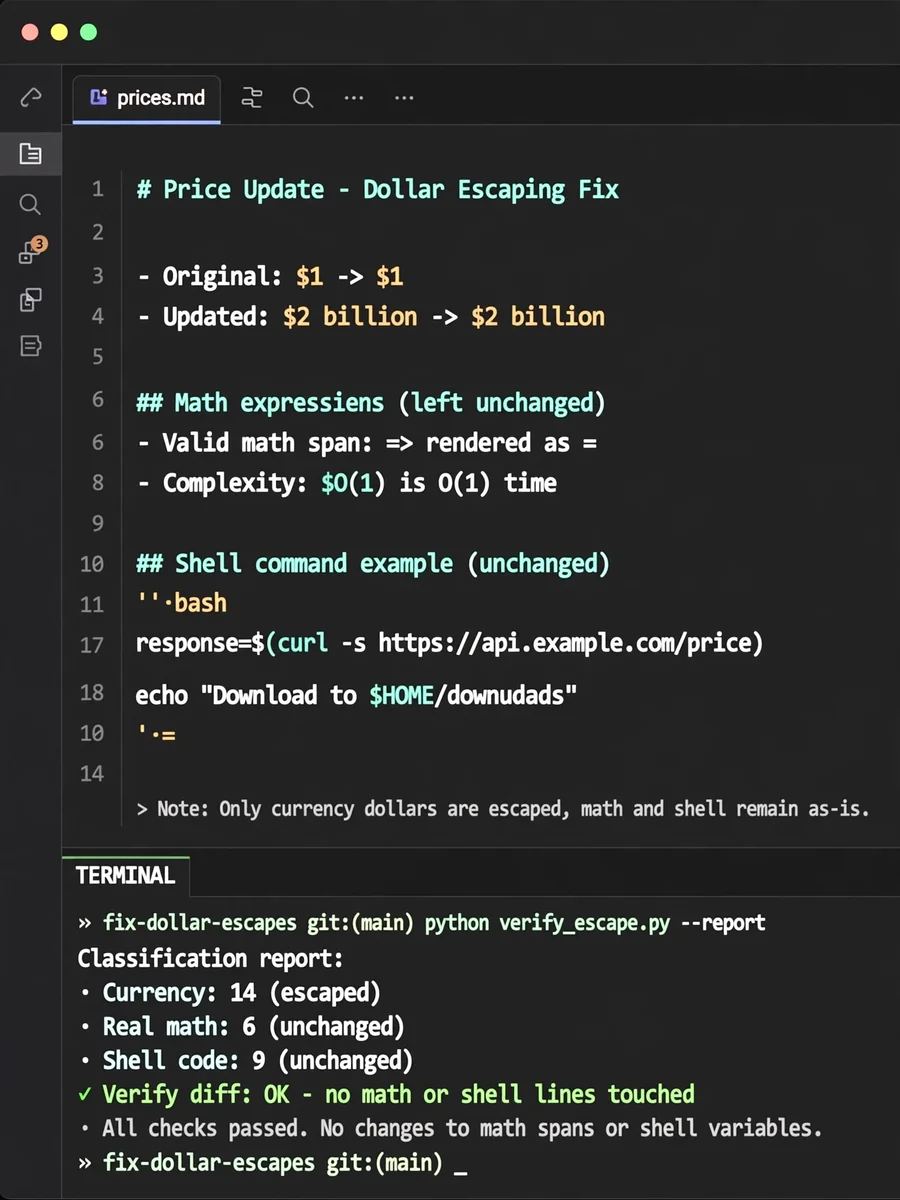Click the line '- Updated: $2 billion -> $2 billion'
900x1200 pixels.
pos(371,316)
